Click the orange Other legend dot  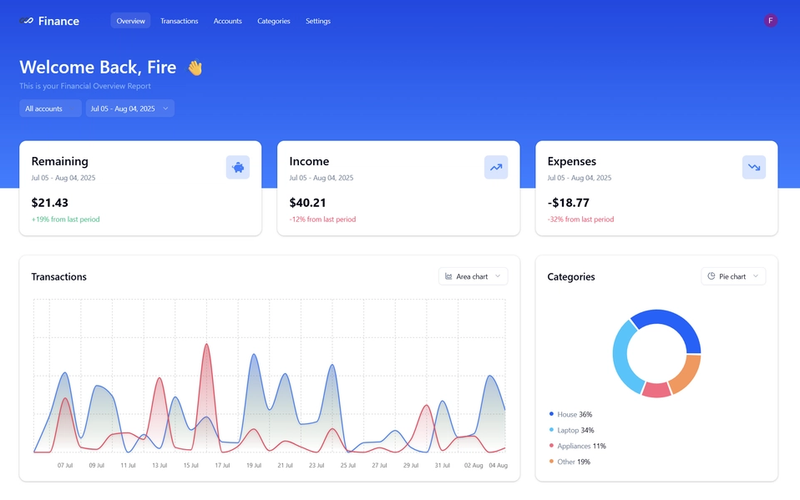551,461
